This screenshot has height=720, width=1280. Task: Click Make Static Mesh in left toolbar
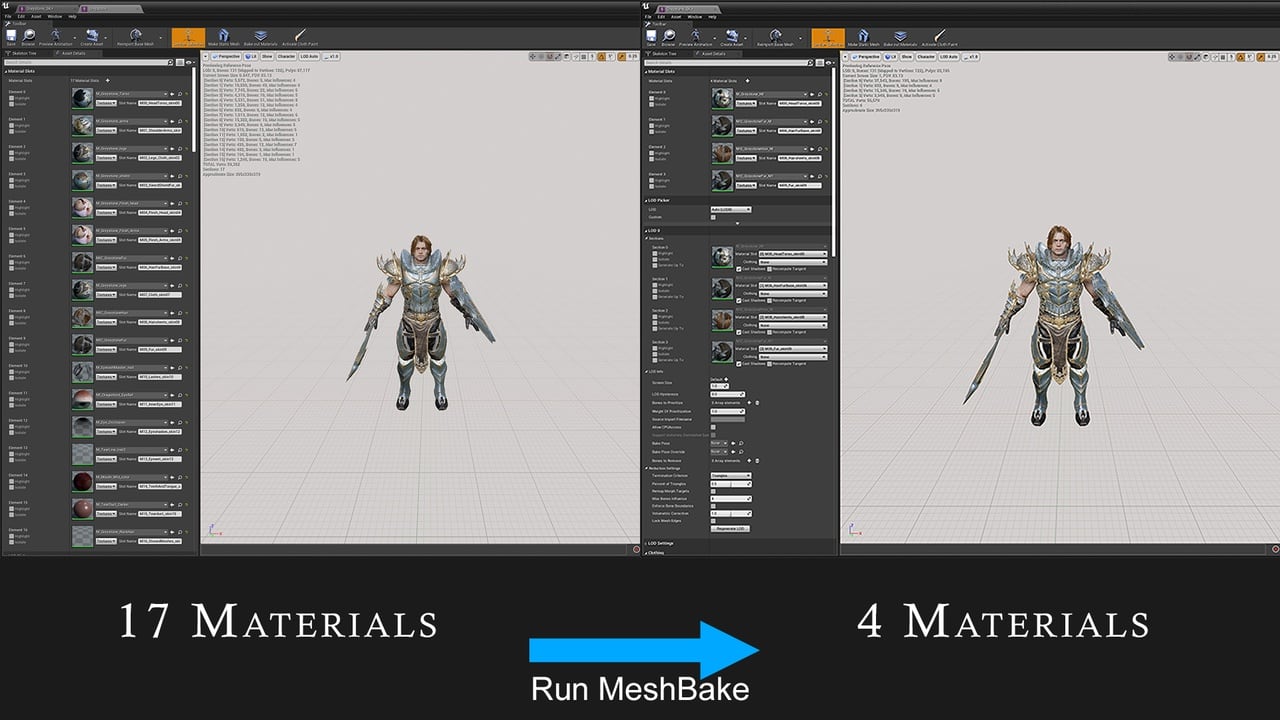(222, 38)
